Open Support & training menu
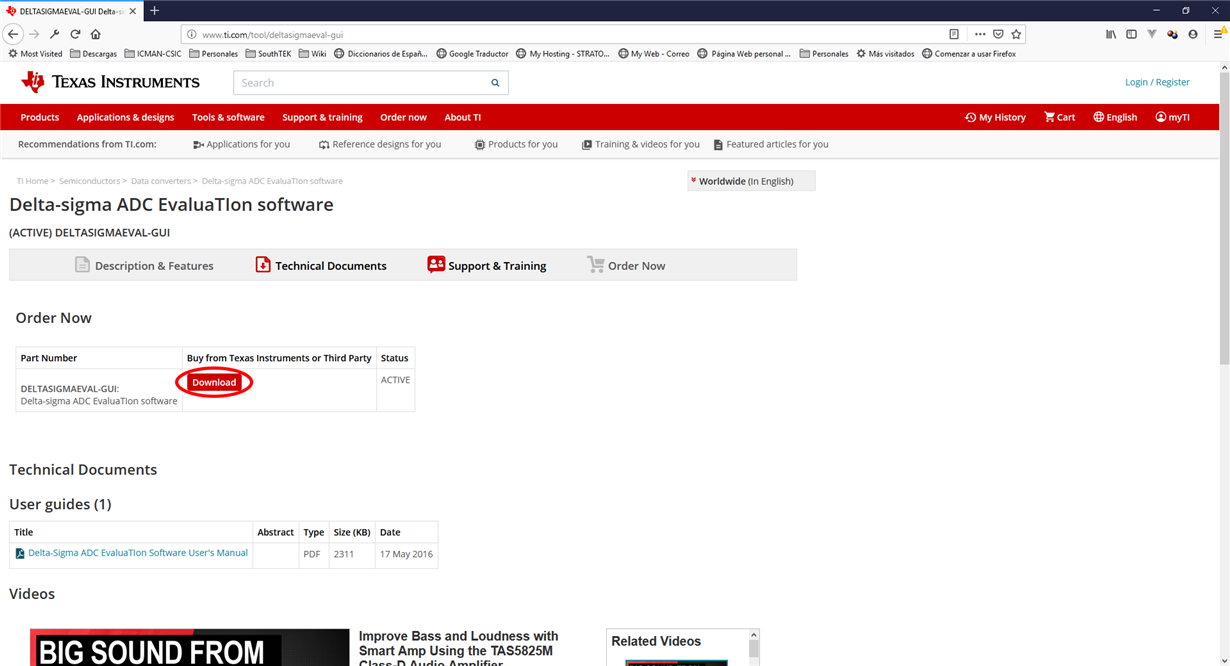The height and width of the screenshot is (666, 1230). coord(322,117)
